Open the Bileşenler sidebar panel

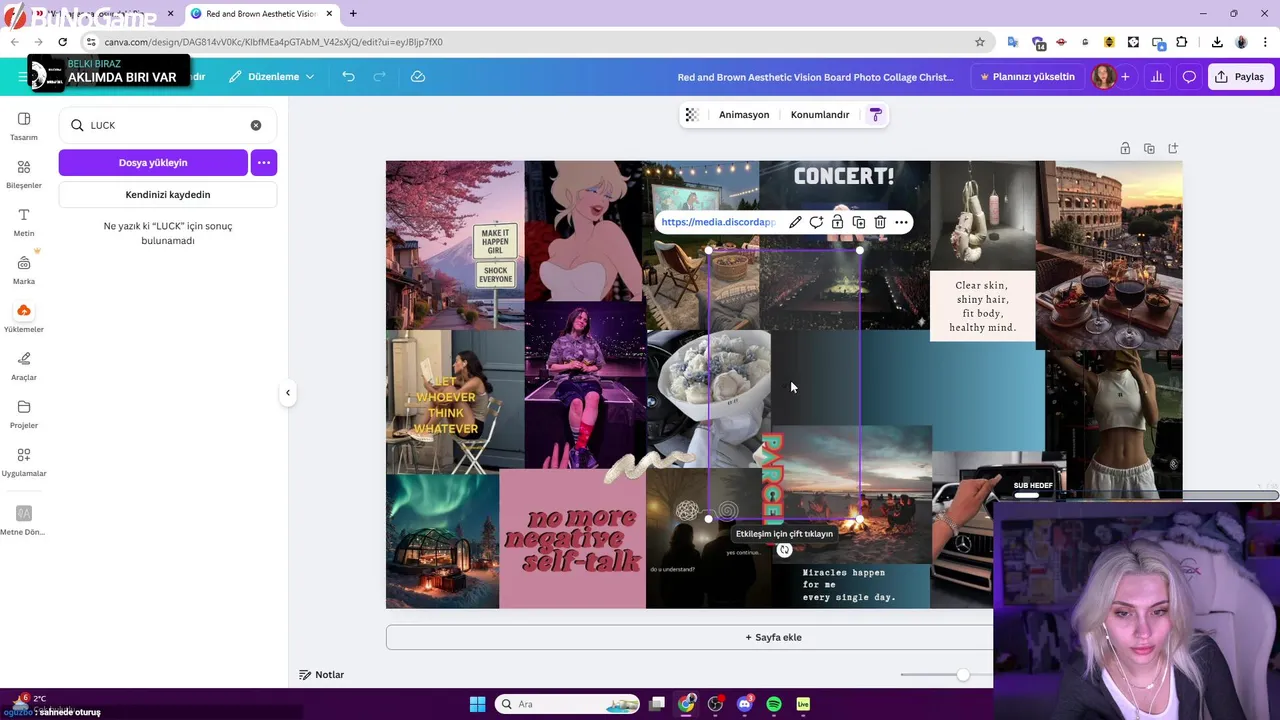24,173
